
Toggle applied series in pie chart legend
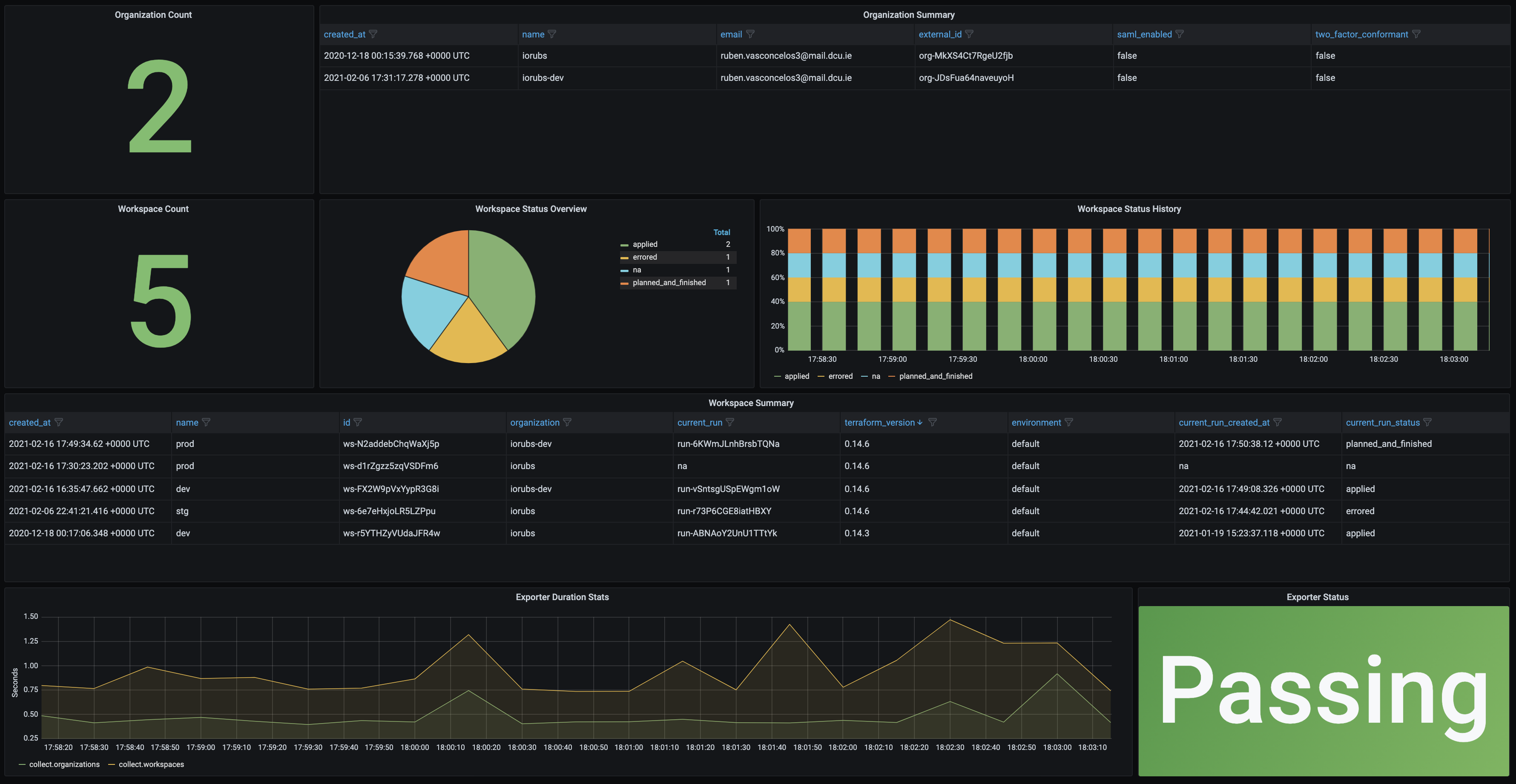coord(644,244)
